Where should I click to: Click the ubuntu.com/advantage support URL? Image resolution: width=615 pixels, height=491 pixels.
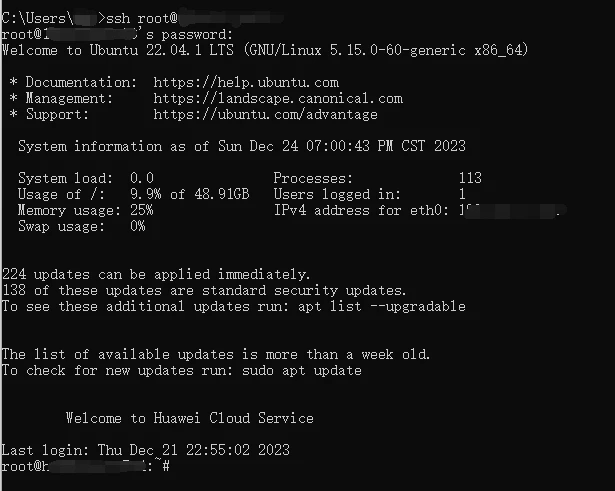coord(265,115)
